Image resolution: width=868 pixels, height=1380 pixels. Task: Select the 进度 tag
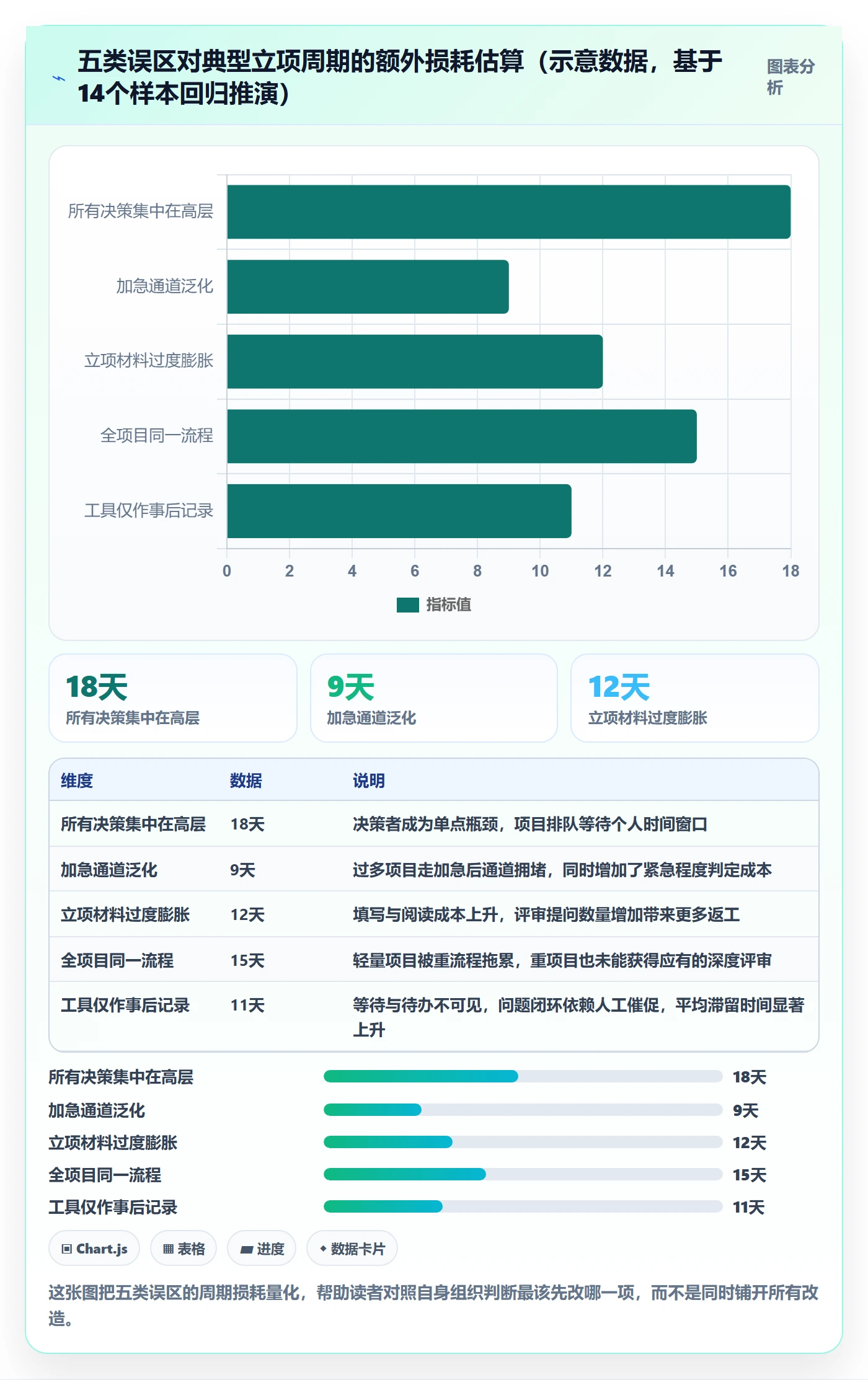coord(262,1249)
